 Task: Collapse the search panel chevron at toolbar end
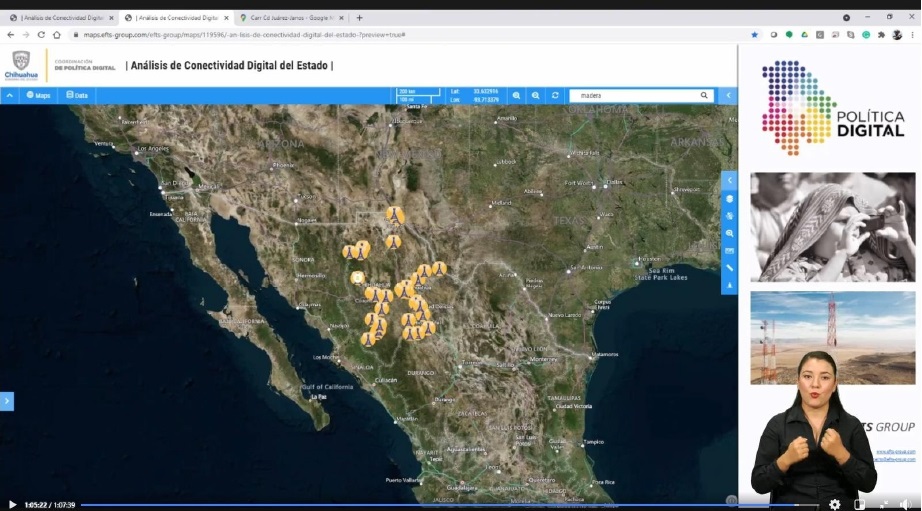click(728, 96)
